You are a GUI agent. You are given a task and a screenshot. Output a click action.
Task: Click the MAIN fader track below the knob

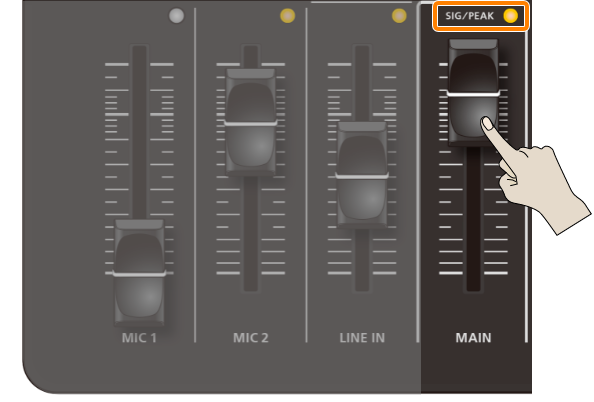(473, 219)
